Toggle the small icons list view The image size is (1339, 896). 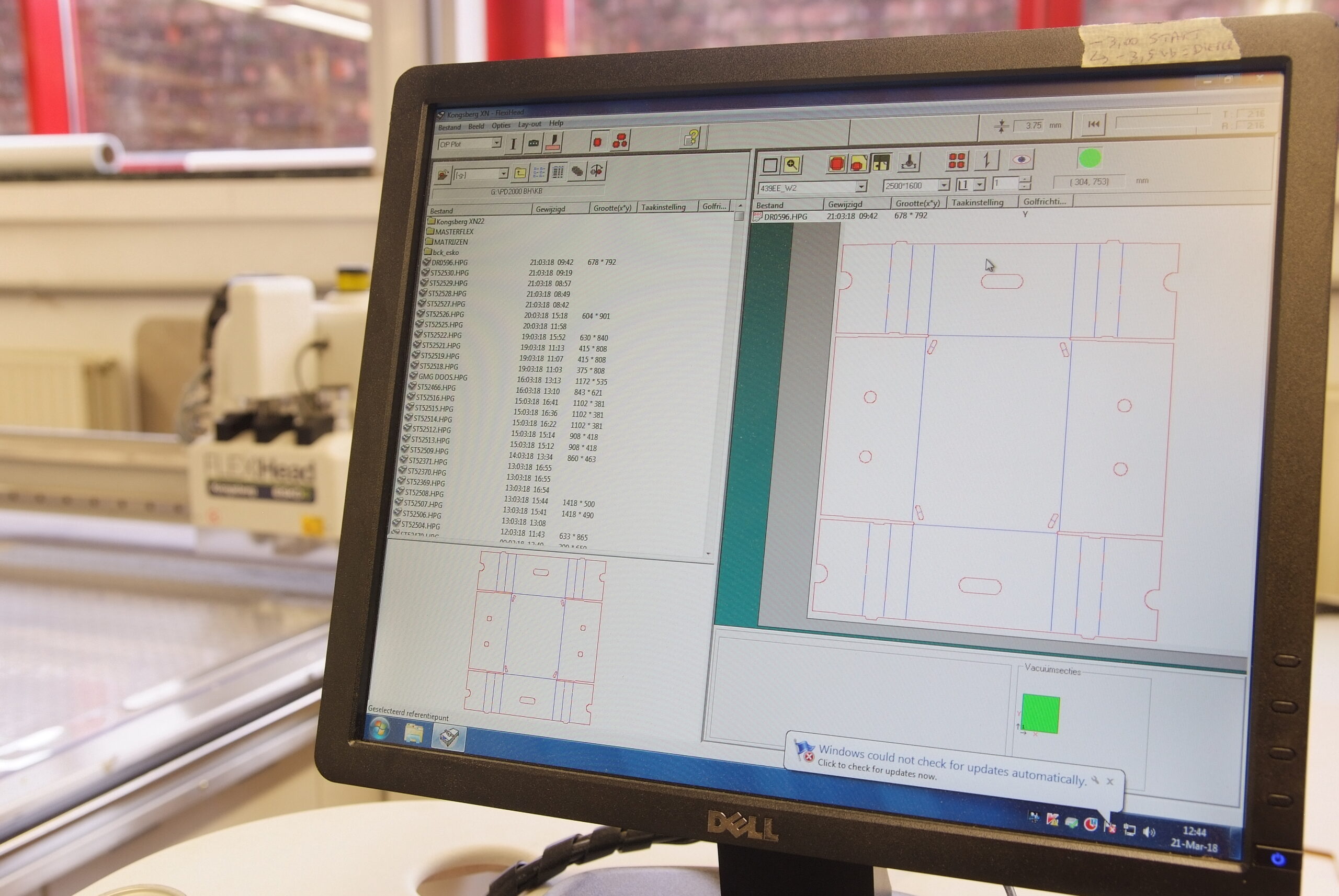click(539, 172)
